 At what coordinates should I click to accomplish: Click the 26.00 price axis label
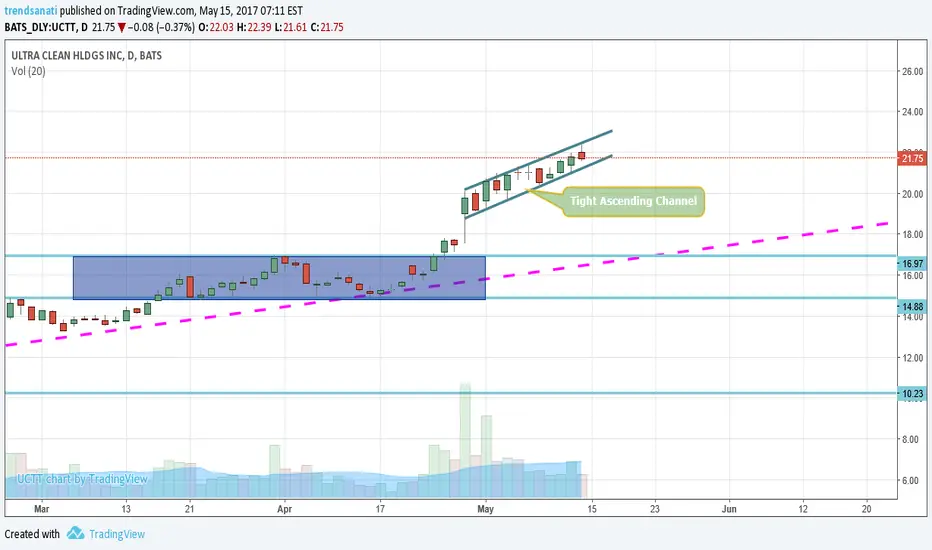click(912, 71)
